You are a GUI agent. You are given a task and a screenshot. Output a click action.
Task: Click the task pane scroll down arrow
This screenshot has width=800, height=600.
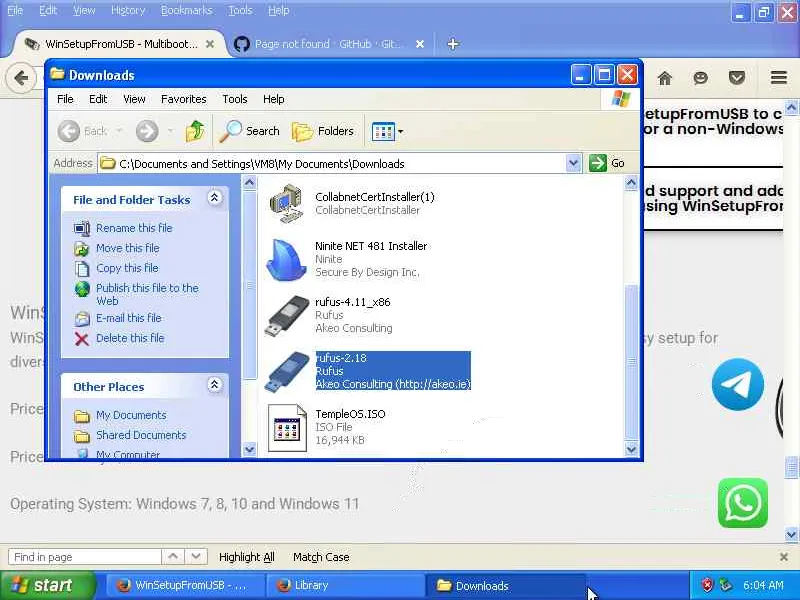click(x=249, y=449)
